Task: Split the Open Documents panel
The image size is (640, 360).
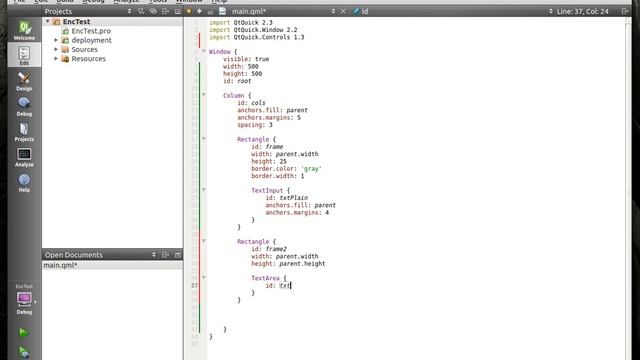Action: click(x=165, y=255)
